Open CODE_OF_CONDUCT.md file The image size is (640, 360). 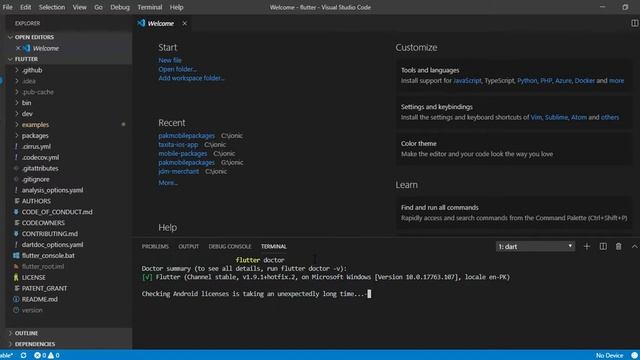tap(57, 212)
